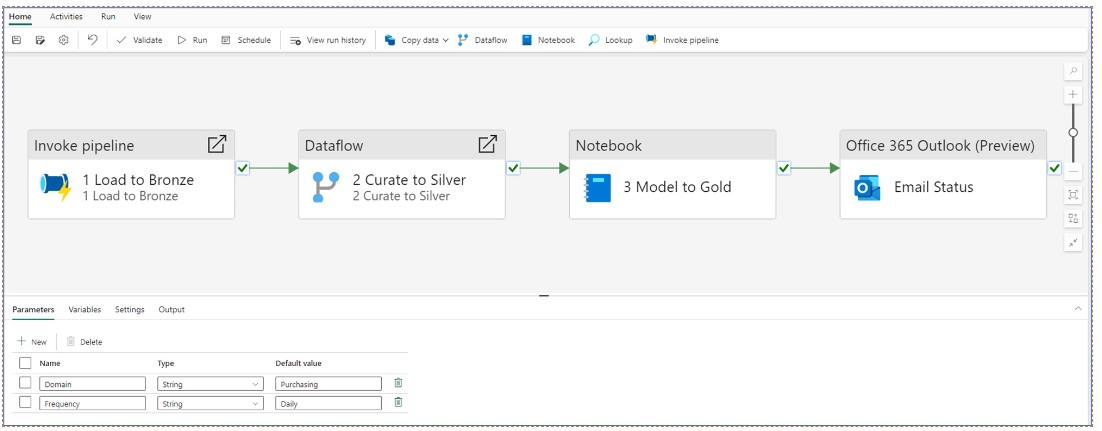Add a Lookup activity

point(610,40)
